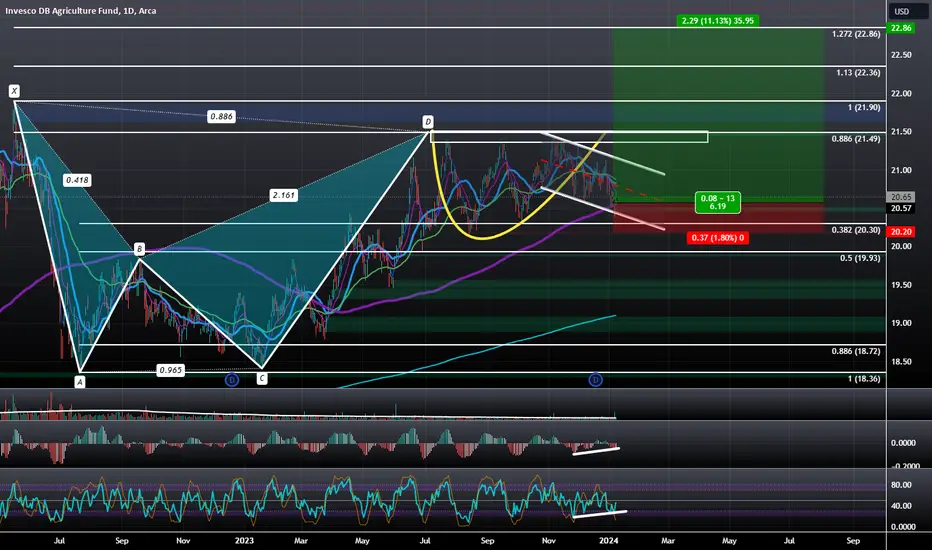Click the 2023 label on time axis
Screen dimensions: 932x550
[x=244, y=540]
